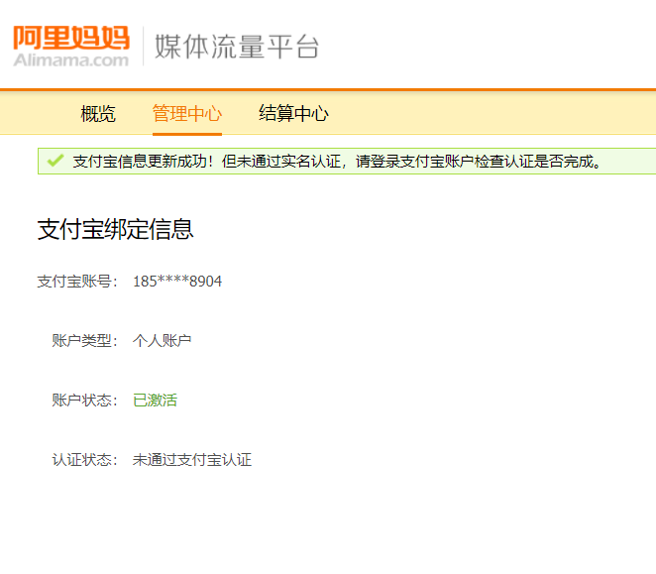
Task: Open the 概览 tab
Action: pyautogui.click(x=98, y=114)
